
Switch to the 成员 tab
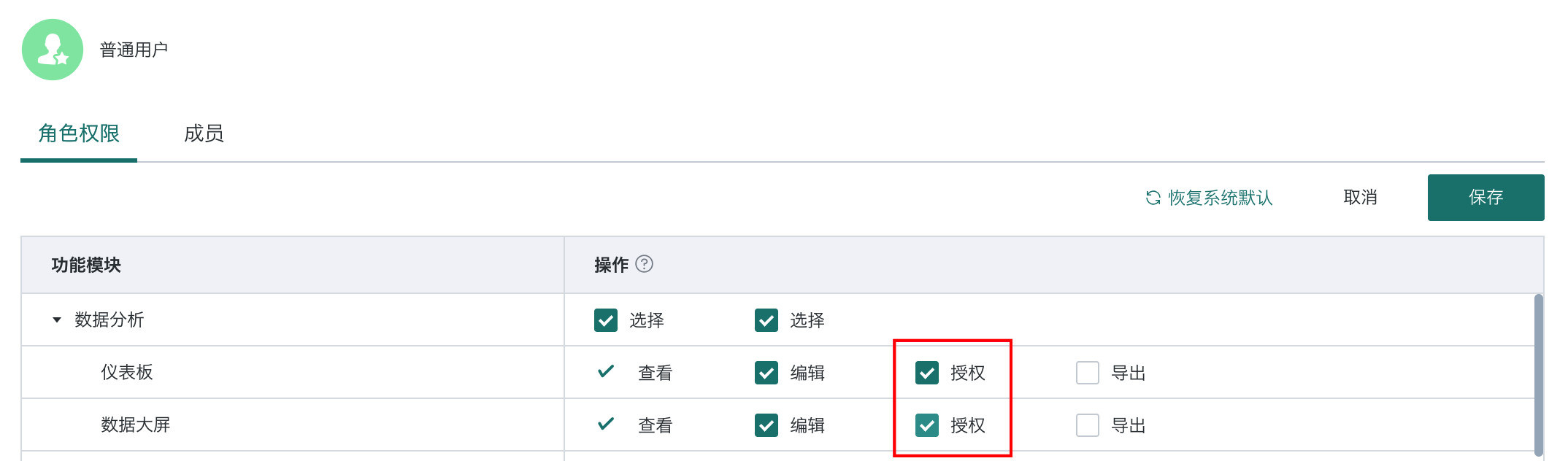coord(204,133)
